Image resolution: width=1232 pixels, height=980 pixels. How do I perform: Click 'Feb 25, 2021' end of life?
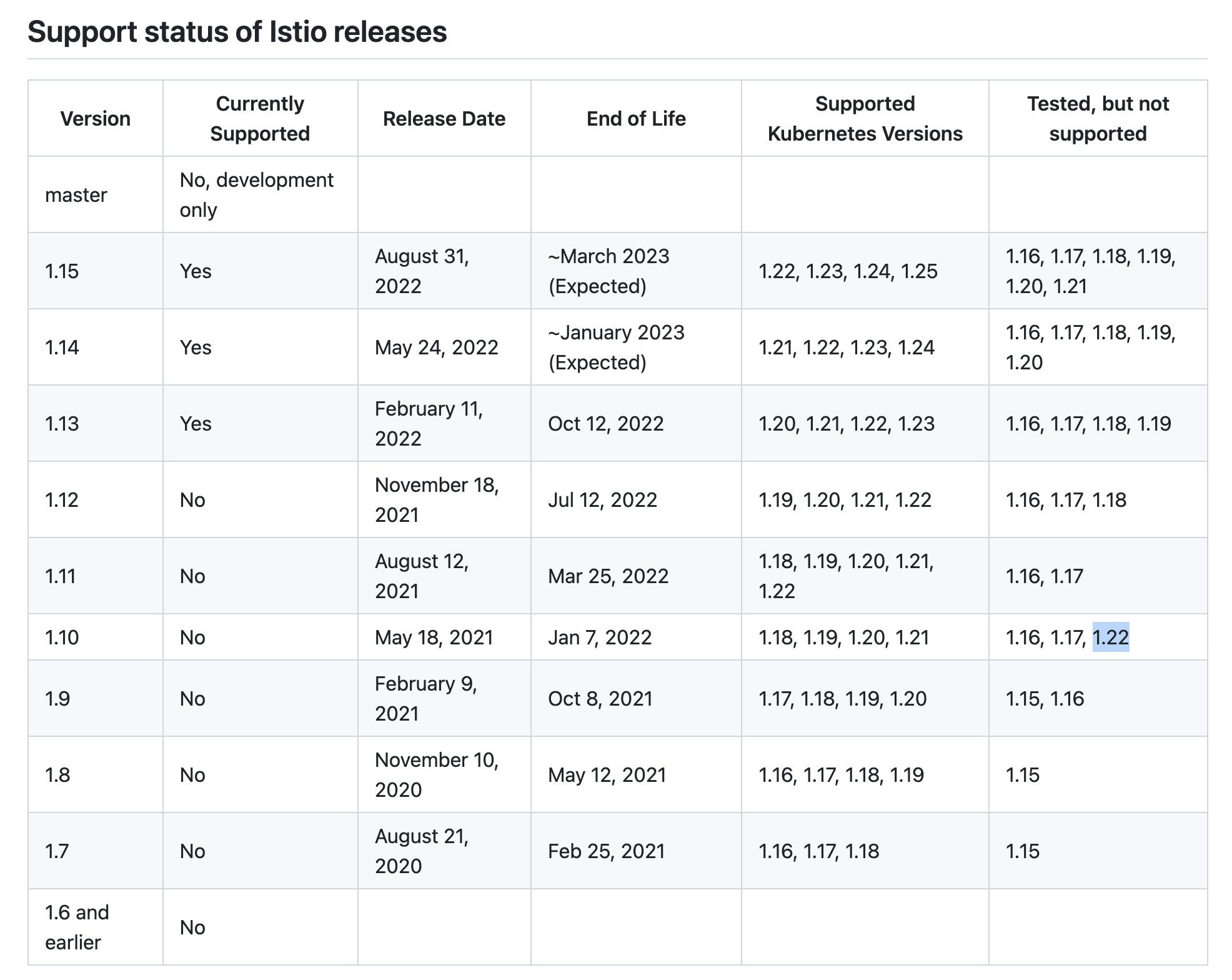[x=636, y=851]
